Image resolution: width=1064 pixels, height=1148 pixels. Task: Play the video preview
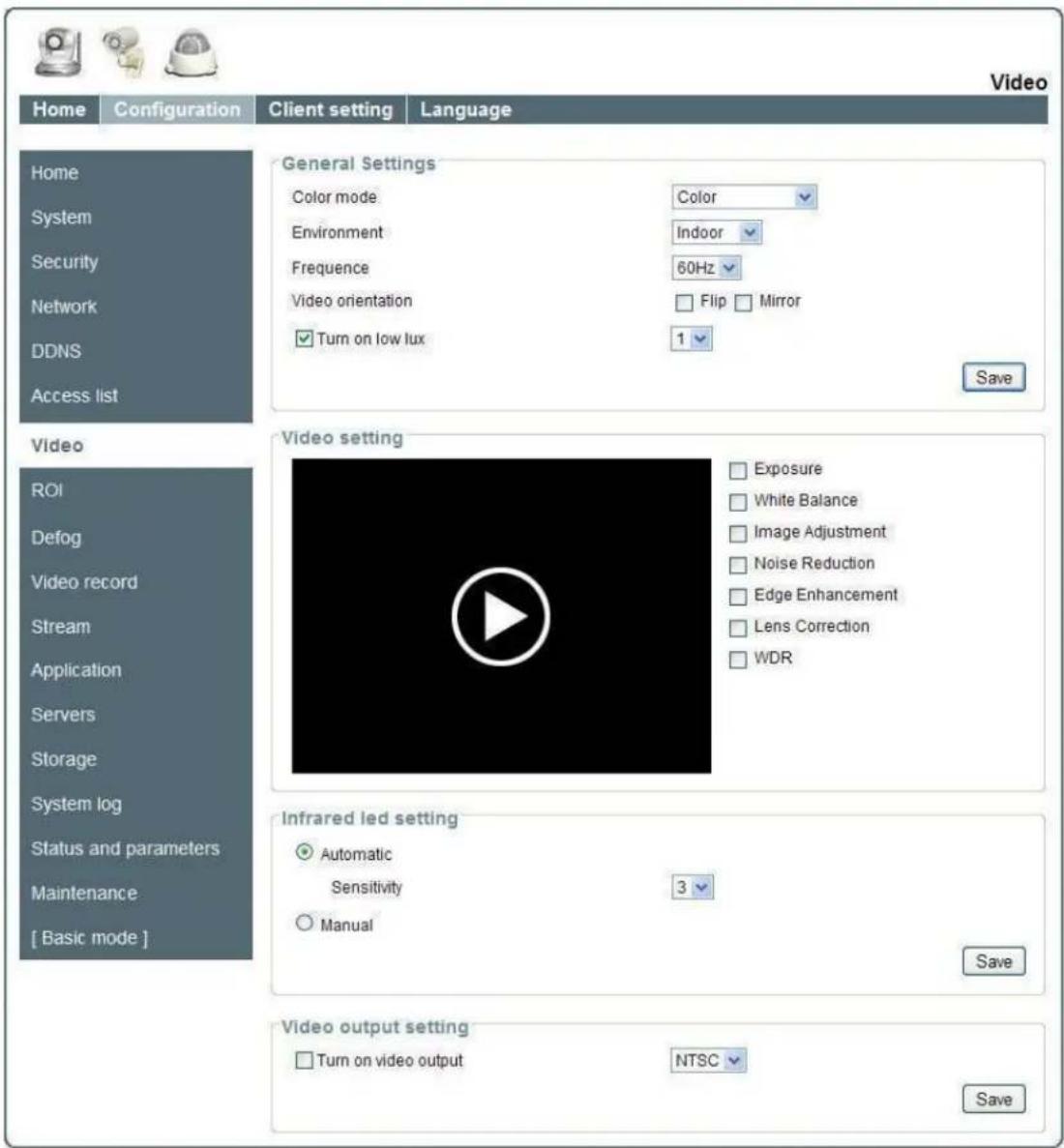tap(501, 616)
